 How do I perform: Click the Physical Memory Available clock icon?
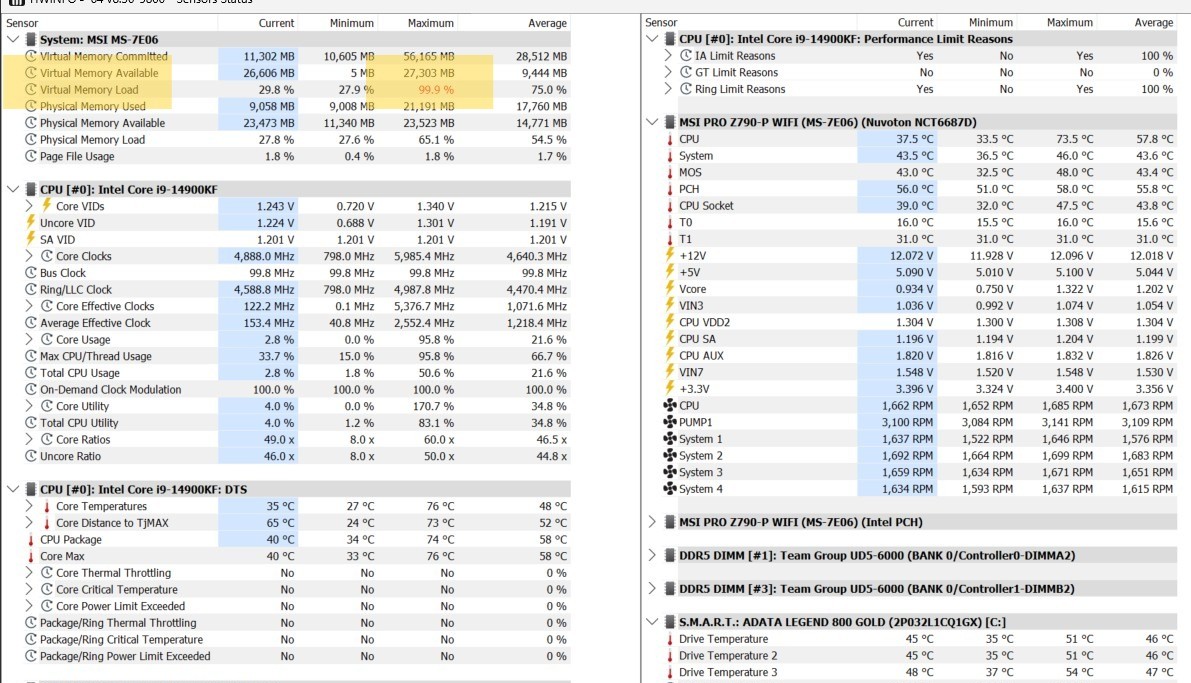[31, 122]
